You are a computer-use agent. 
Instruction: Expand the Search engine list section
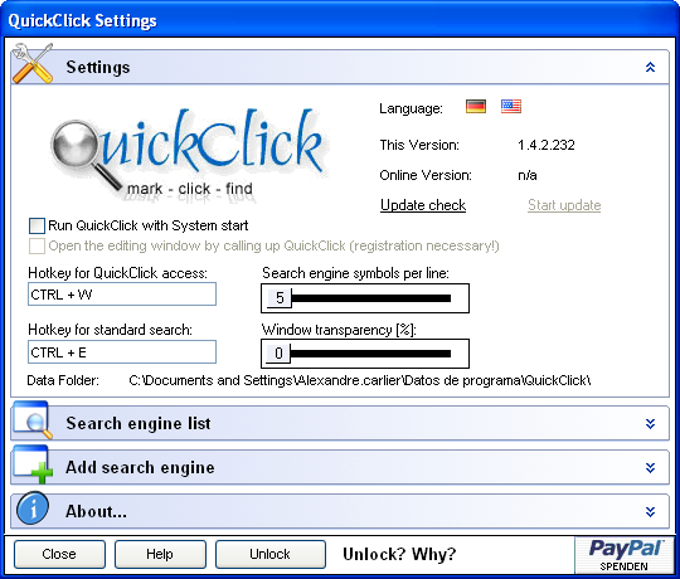[650, 424]
